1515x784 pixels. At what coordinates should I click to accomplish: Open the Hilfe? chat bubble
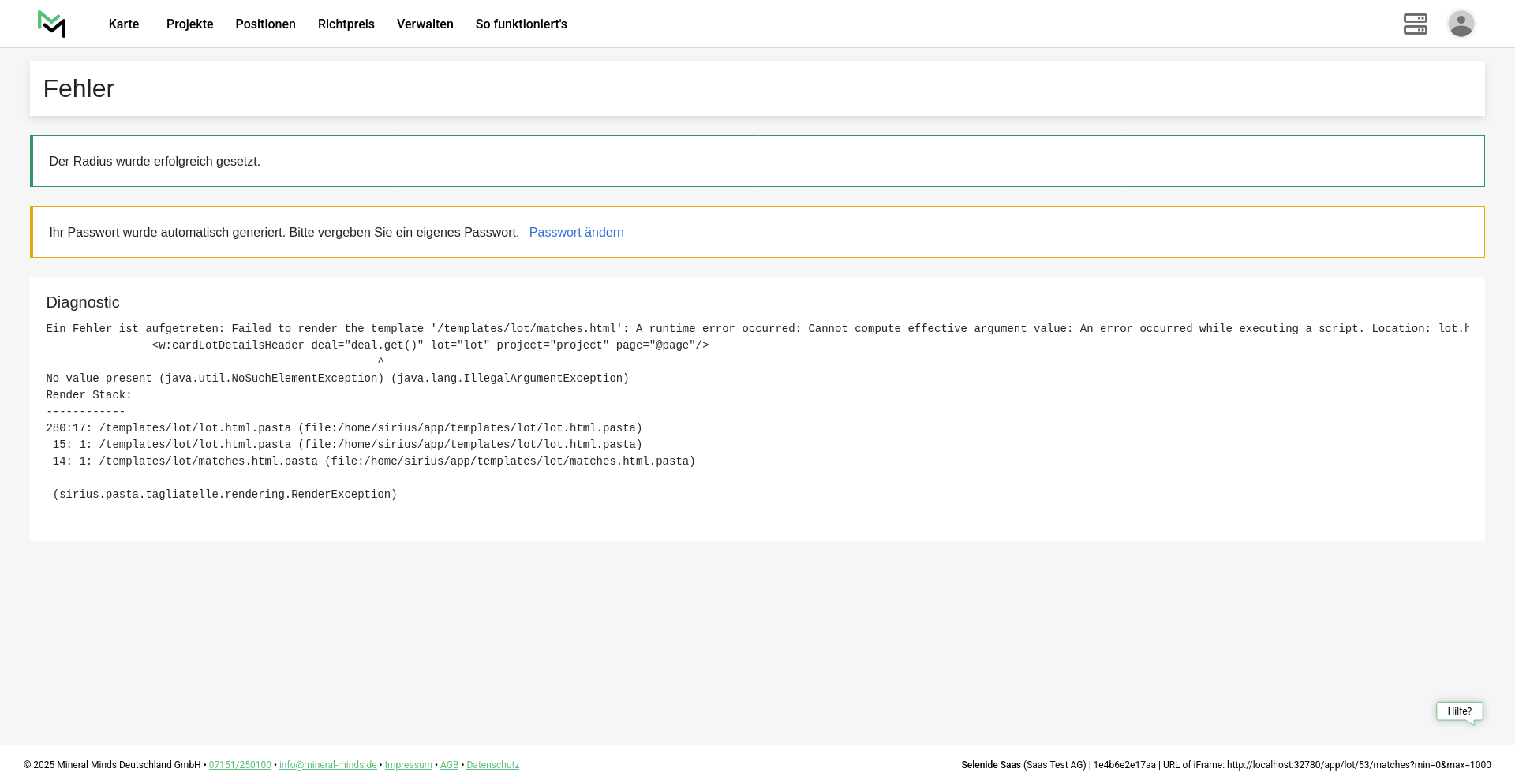1459,711
